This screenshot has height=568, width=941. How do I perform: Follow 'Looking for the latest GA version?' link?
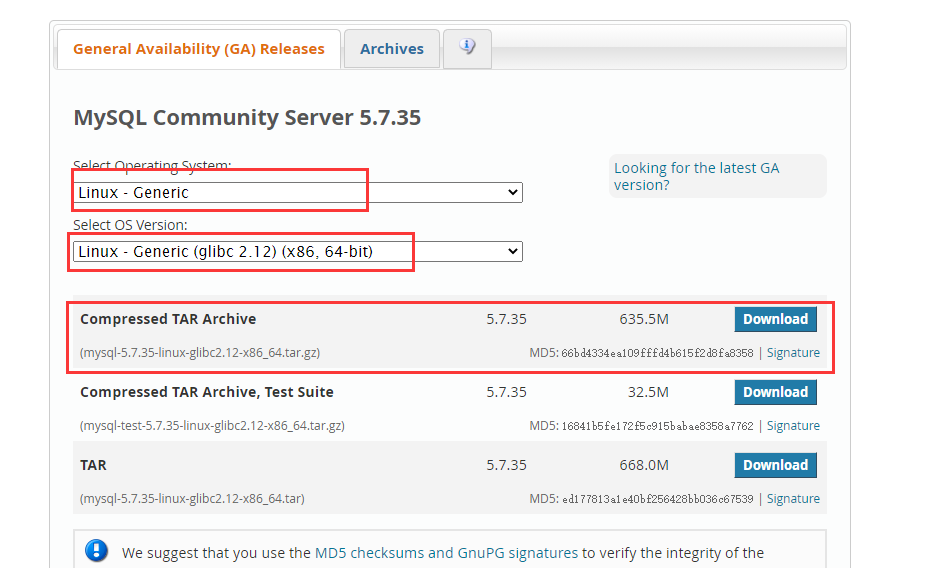tap(696, 177)
